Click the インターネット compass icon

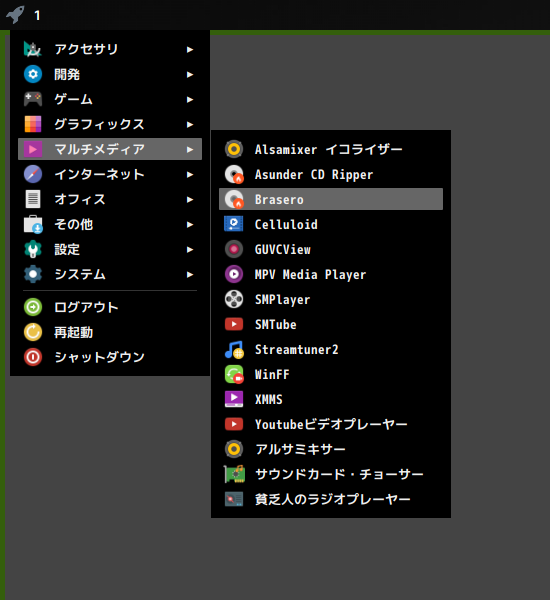(x=33, y=174)
